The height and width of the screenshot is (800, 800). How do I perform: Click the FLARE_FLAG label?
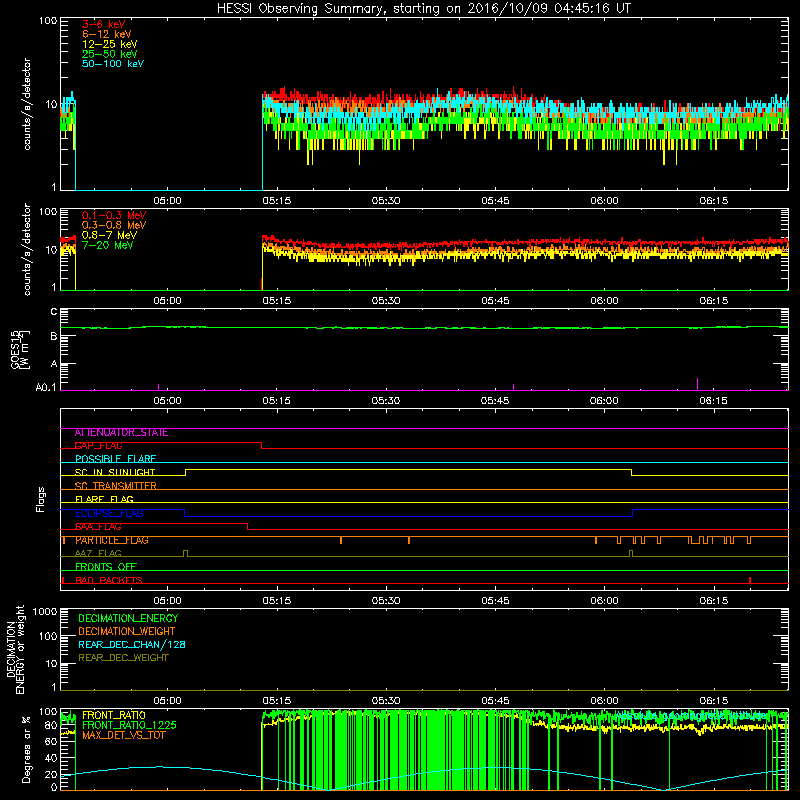[104, 499]
